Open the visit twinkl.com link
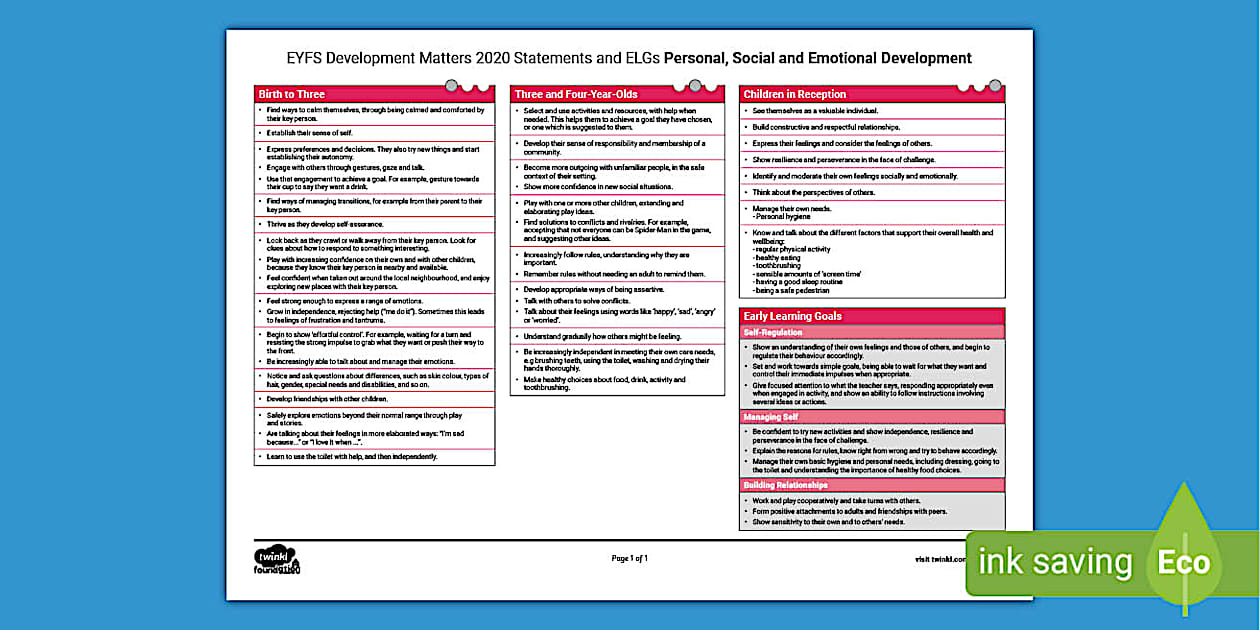This screenshot has width=1260, height=630. 939,559
